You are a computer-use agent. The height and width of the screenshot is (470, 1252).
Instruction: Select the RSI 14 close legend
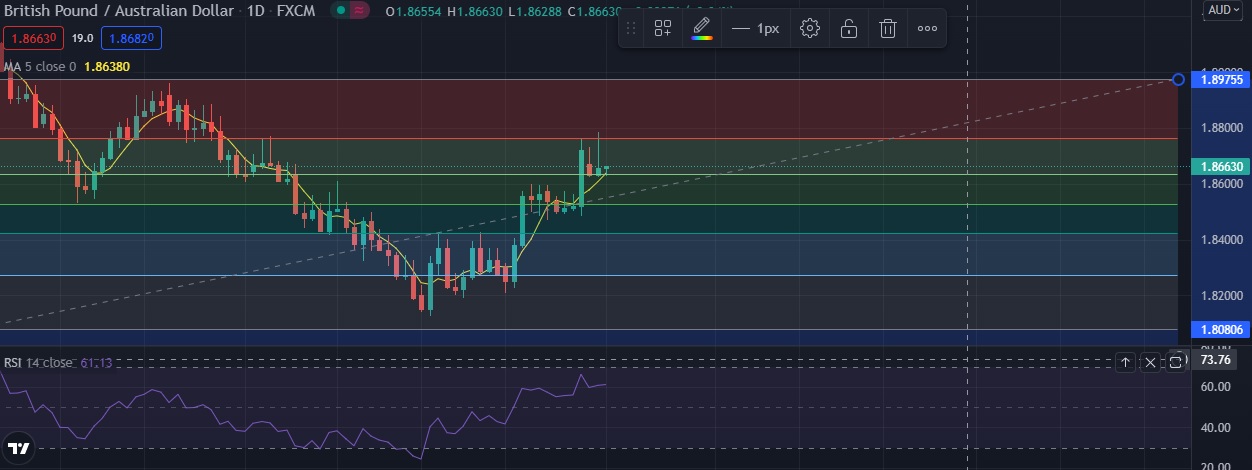(x=38, y=362)
